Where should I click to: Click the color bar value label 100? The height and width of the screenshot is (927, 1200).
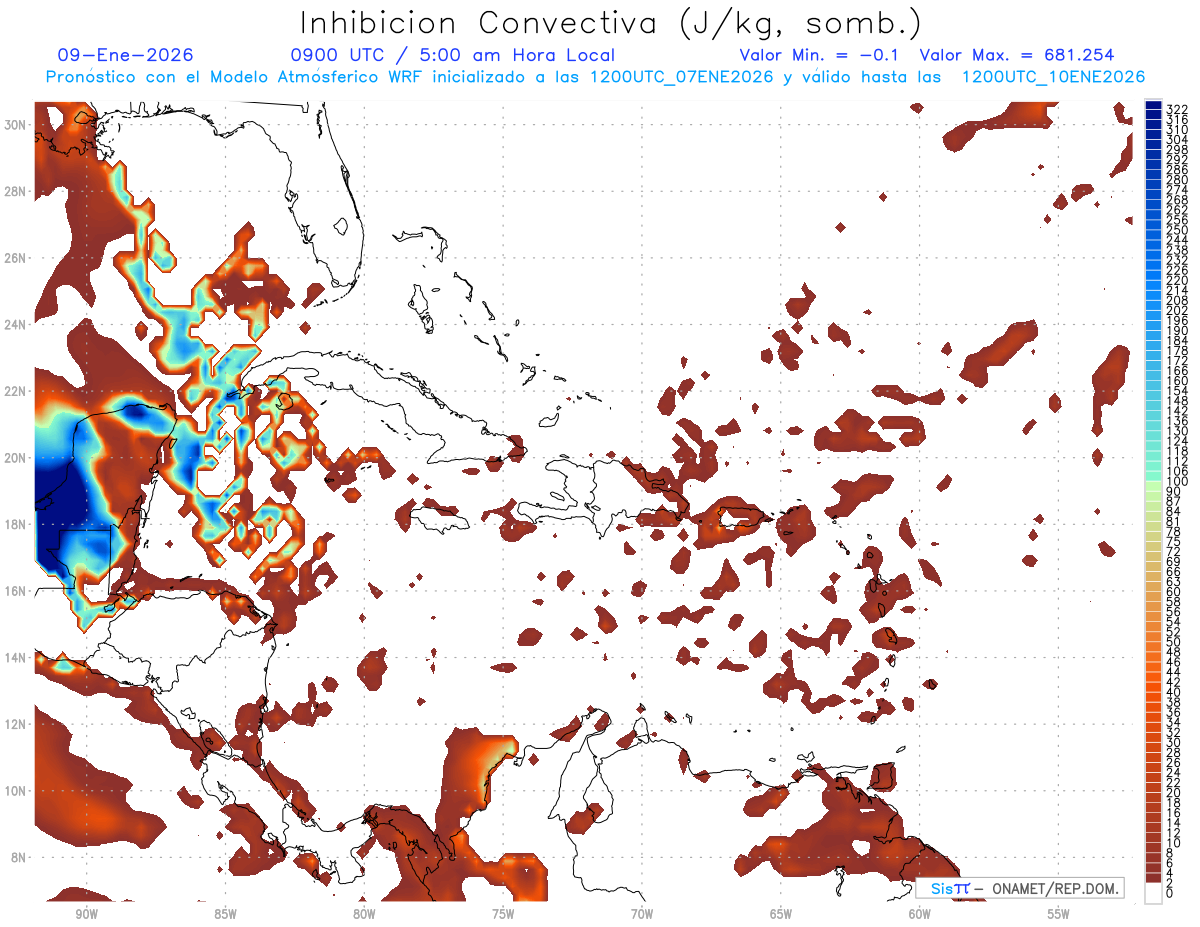click(x=1176, y=482)
